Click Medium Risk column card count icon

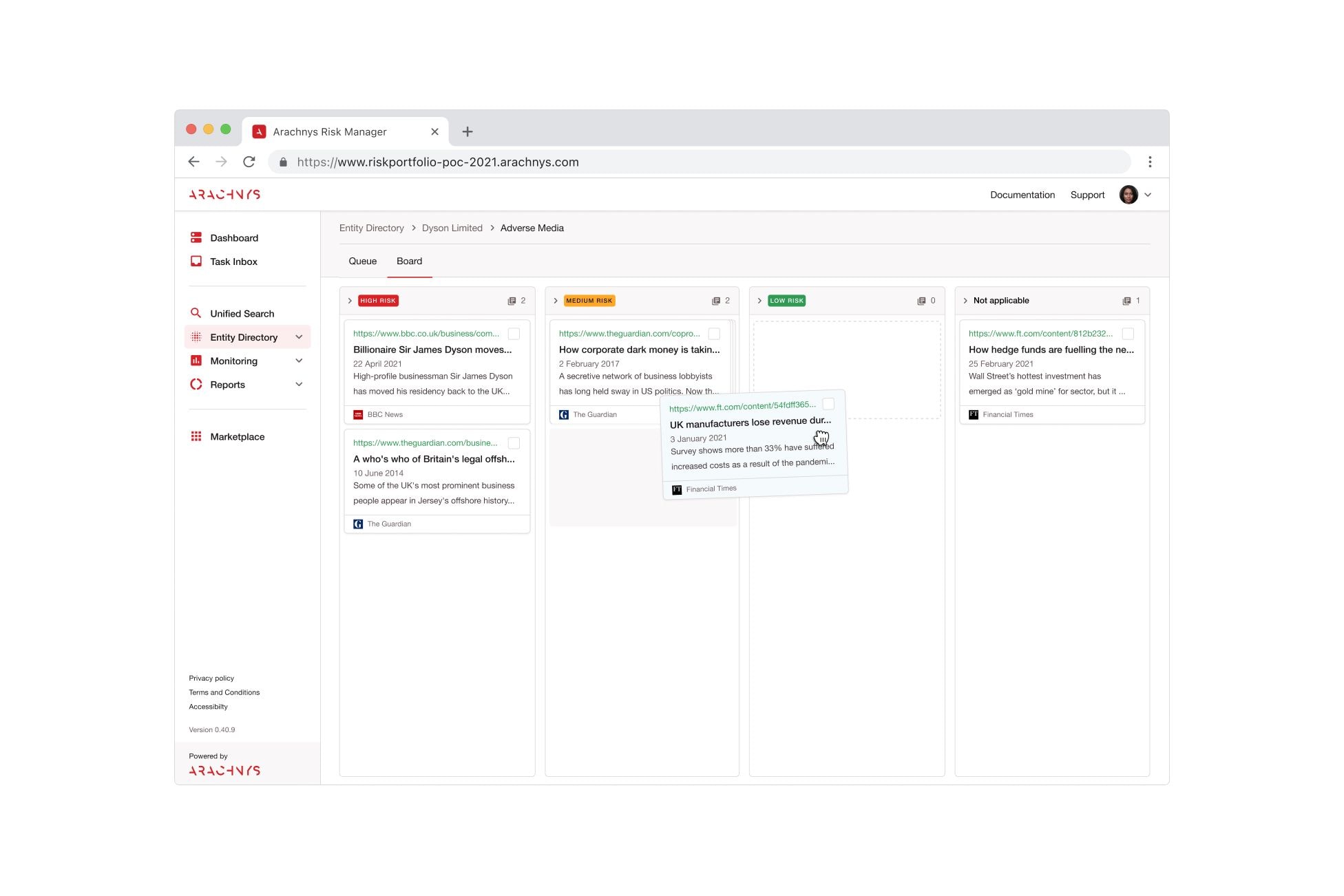(x=716, y=301)
